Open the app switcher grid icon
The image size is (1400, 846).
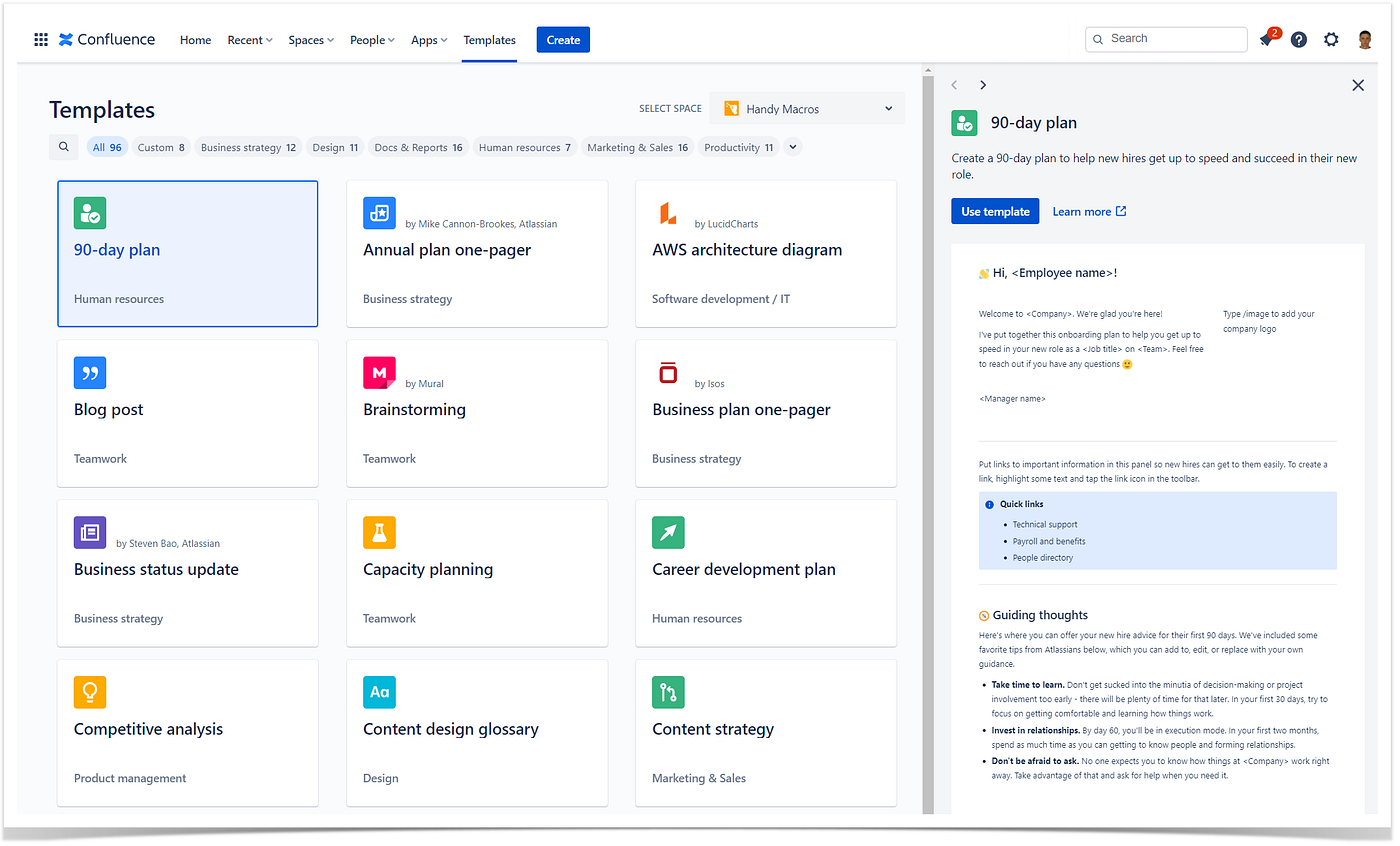click(x=41, y=40)
